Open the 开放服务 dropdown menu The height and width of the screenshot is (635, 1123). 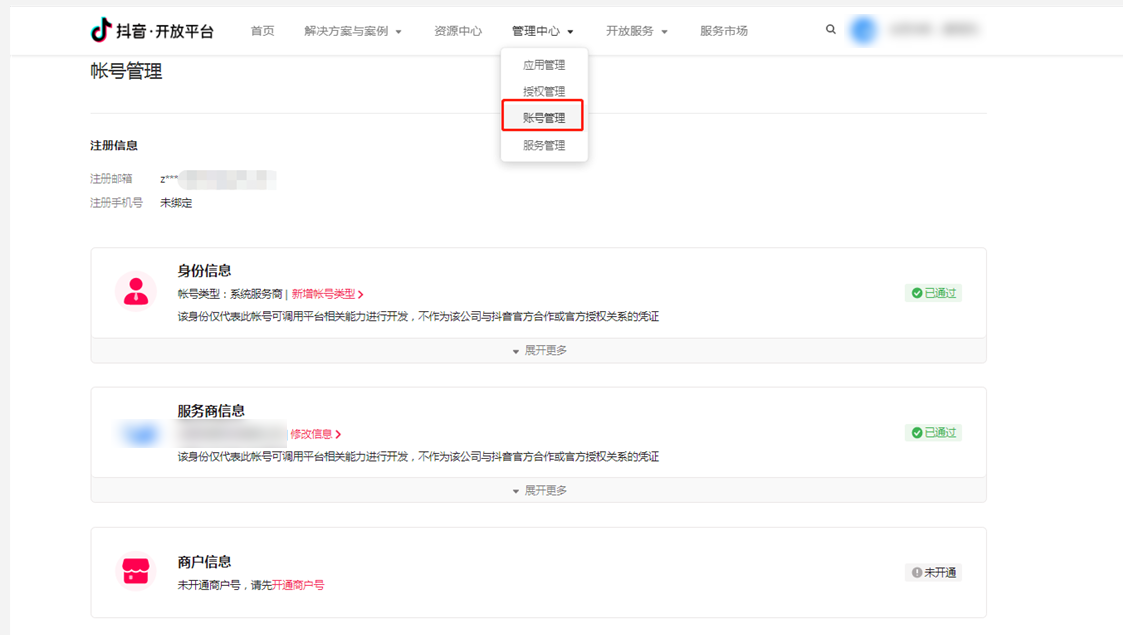pos(637,31)
